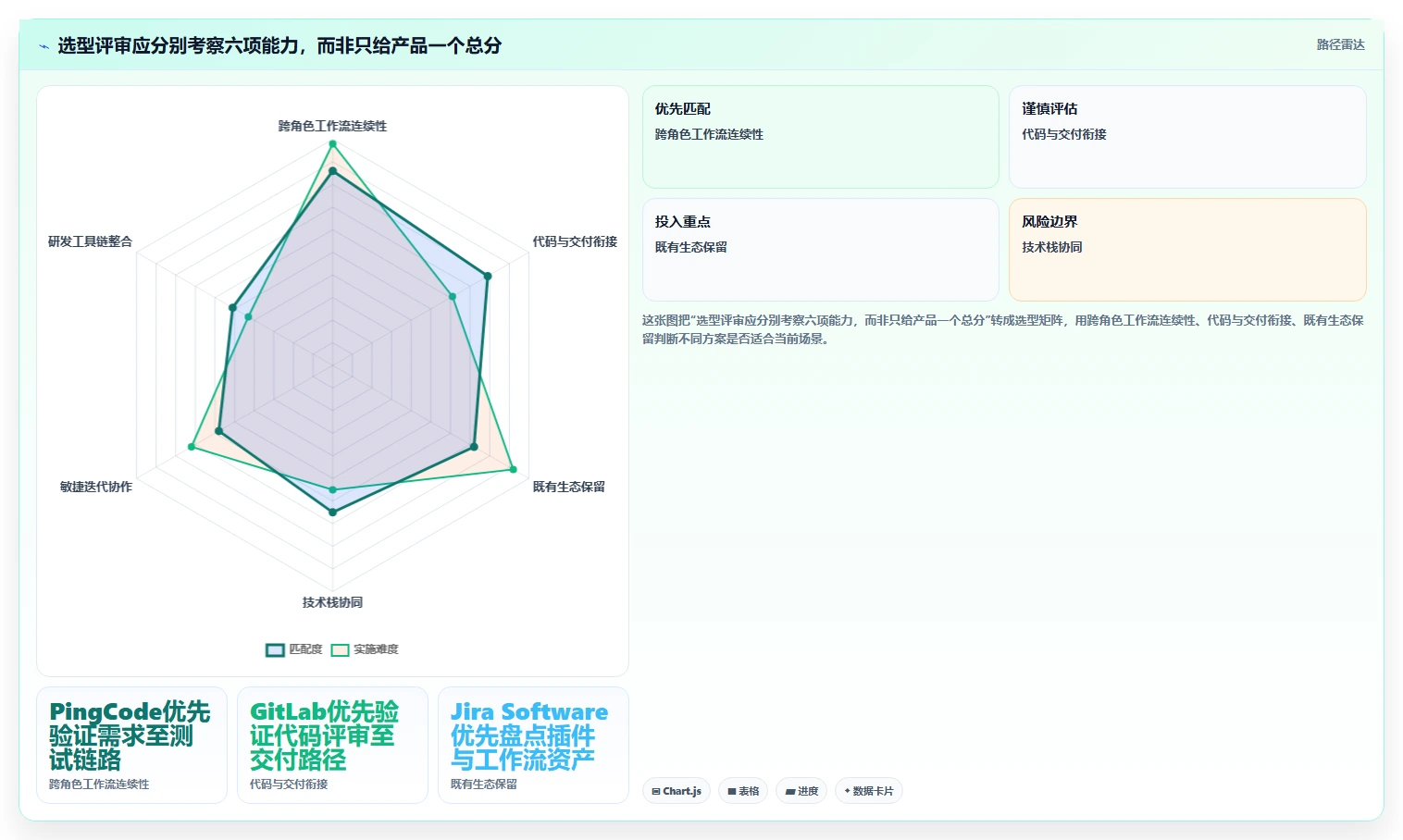Click the blue icon beside the header title
Image resolution: width=1403 pixels, height=840 pixels.
43,46
